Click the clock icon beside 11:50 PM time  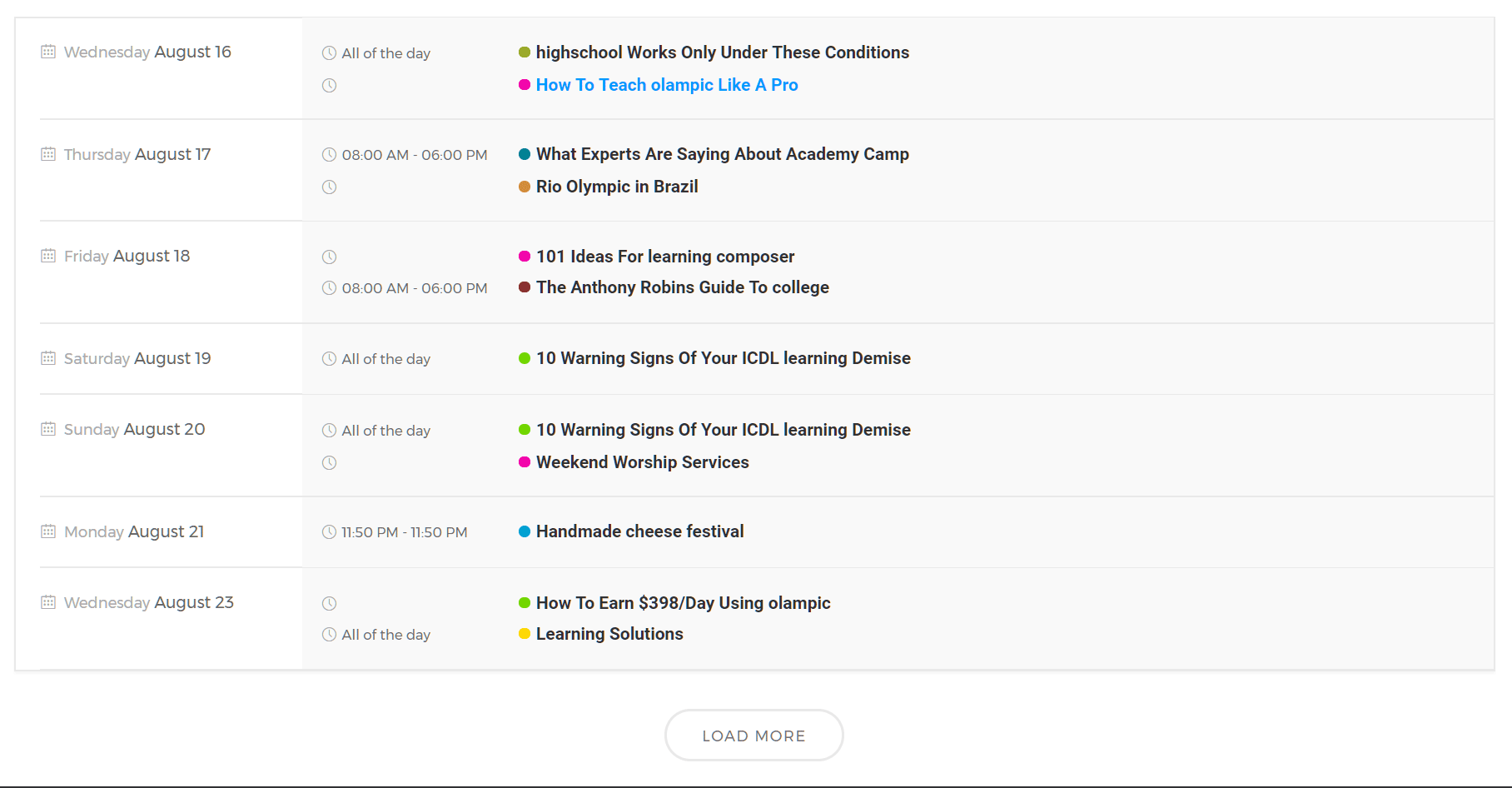pos(329,532)
